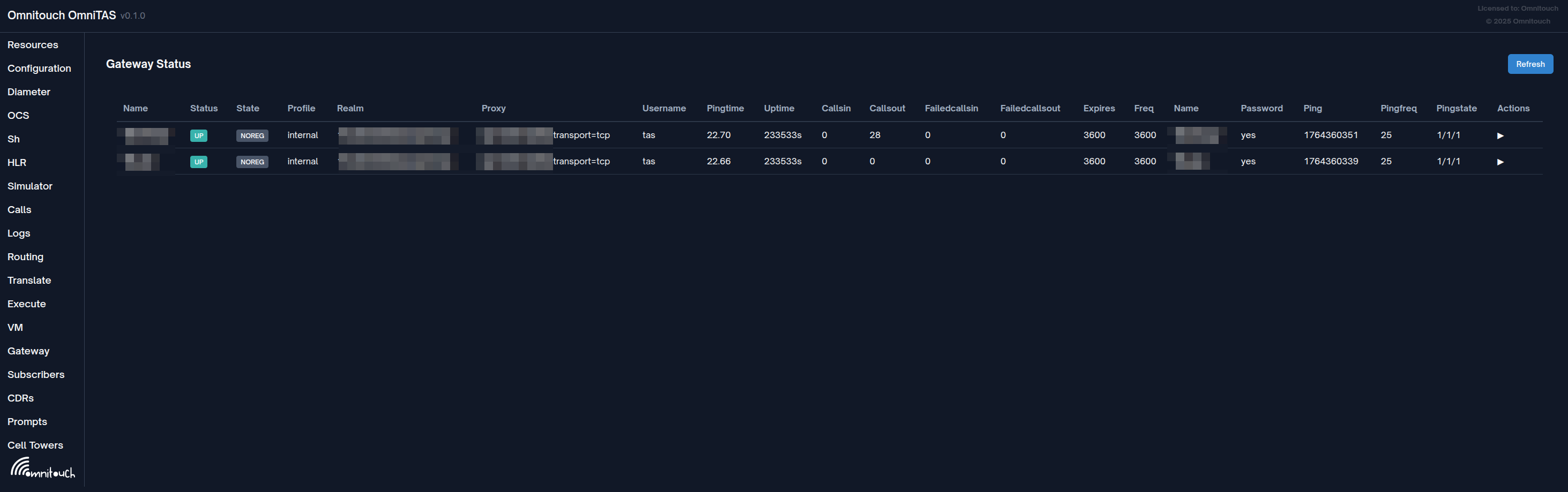Go to the Routing page
The image size is (1568, 492).
tap(26, 256)
